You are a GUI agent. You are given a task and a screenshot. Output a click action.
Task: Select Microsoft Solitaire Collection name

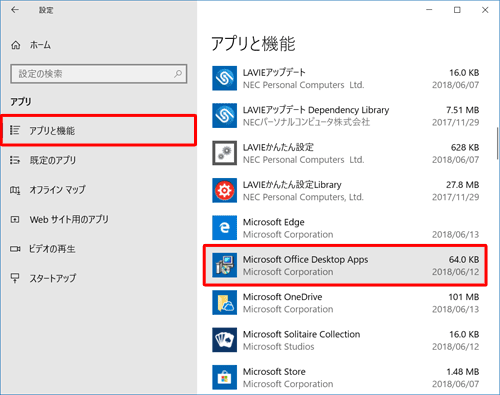[301, 334]
